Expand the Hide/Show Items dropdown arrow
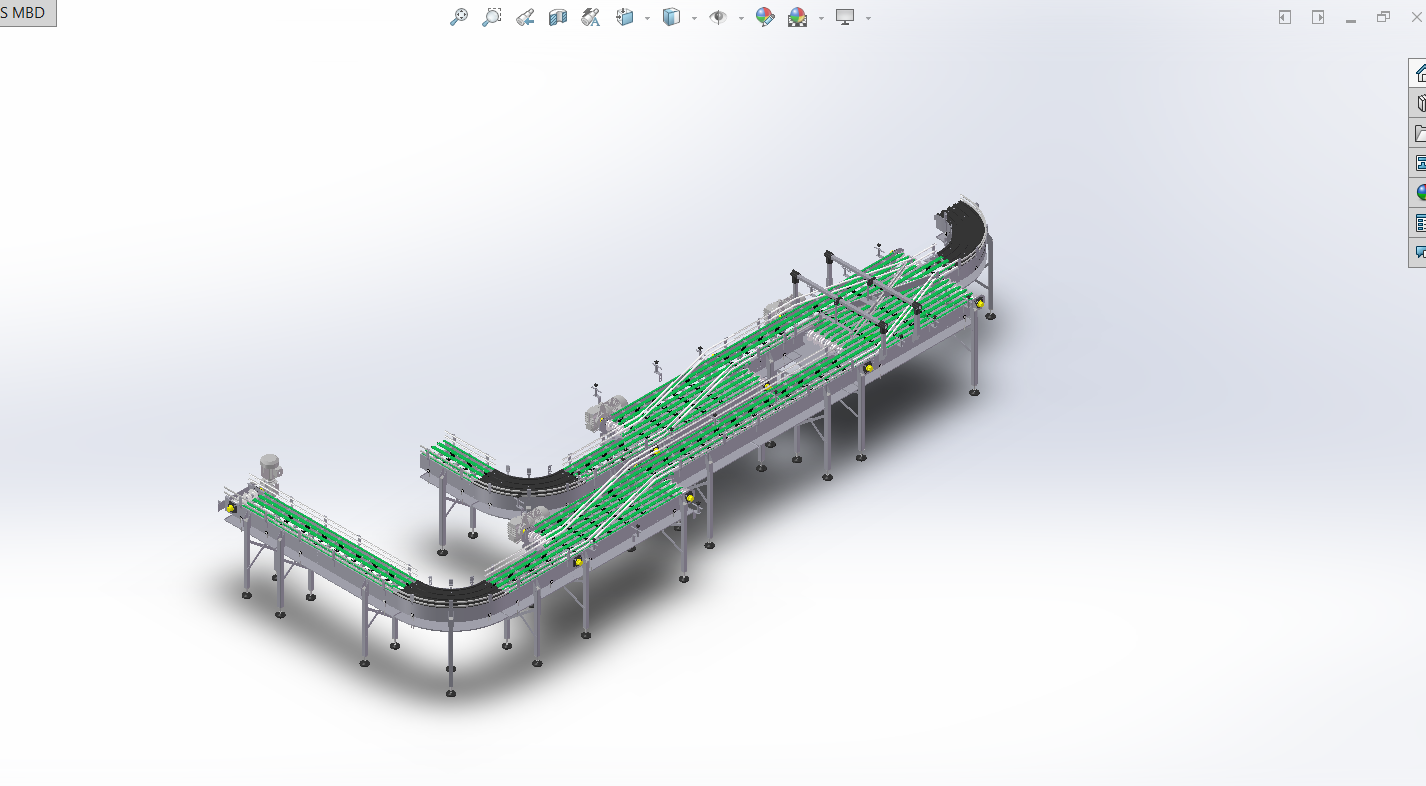The height and width of the screenshot is (786, 1426). (x=741, y=18)
